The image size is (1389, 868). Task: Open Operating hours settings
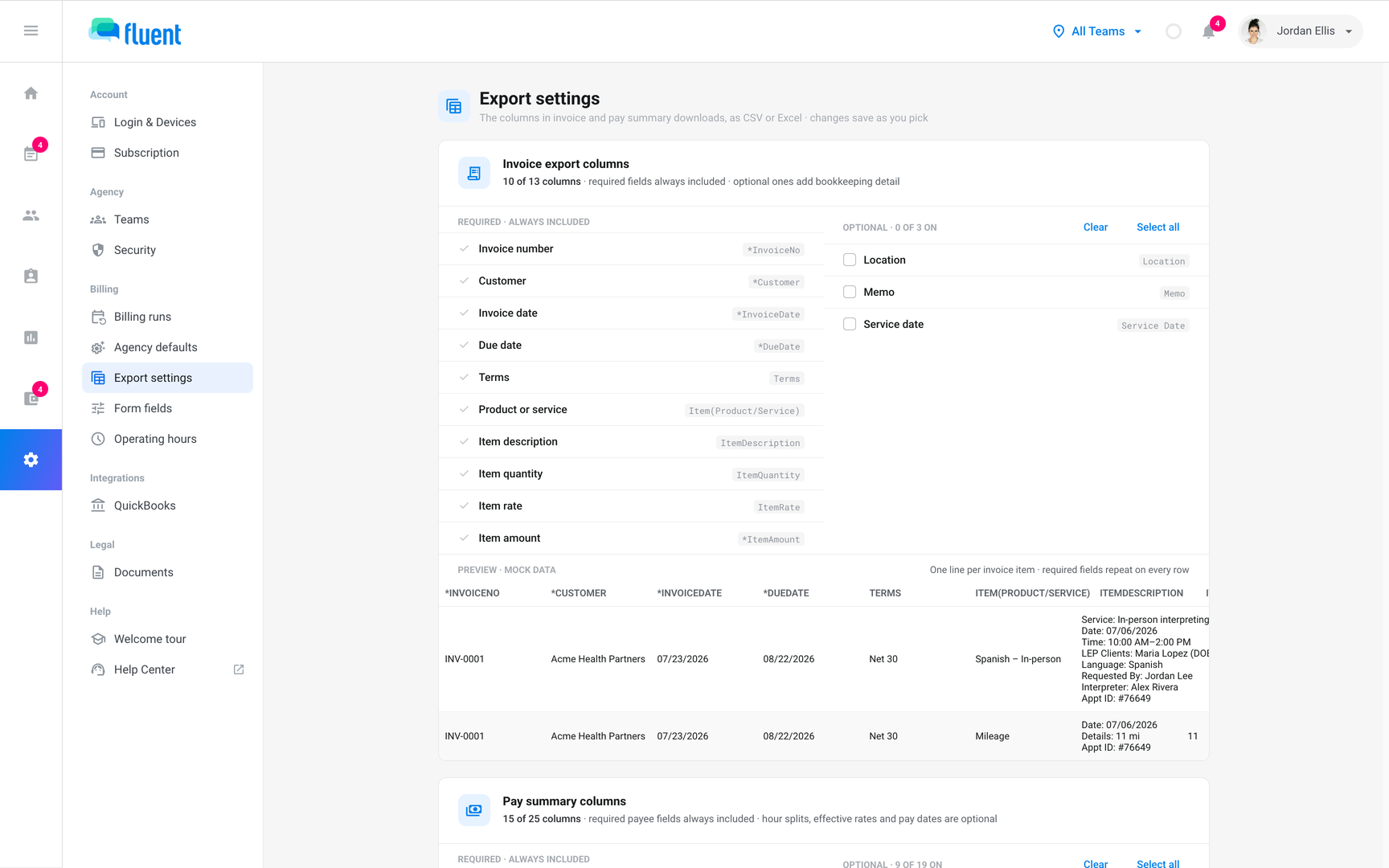[167, 439]
